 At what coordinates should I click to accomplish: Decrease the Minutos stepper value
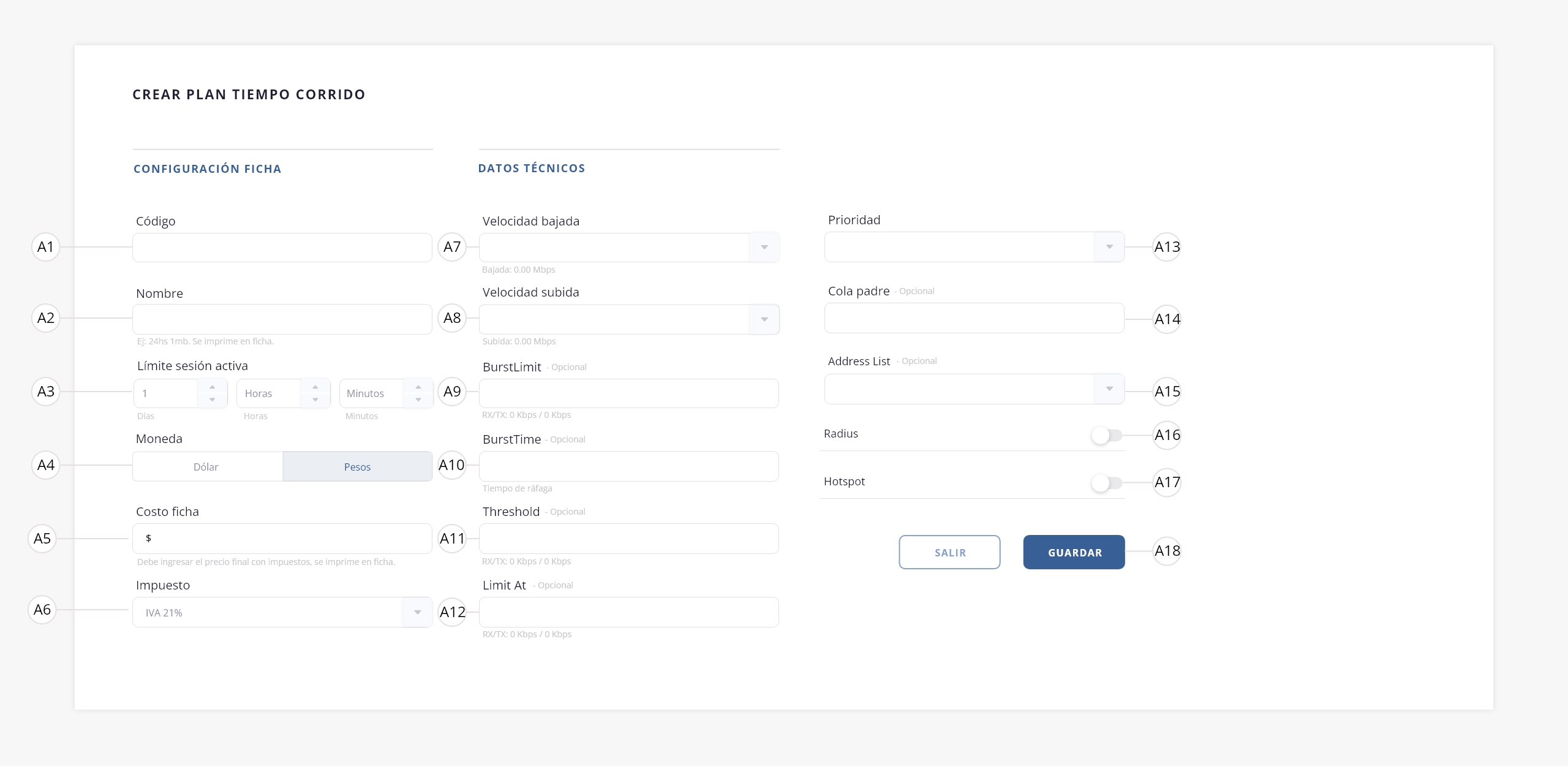tap(418, 400)
